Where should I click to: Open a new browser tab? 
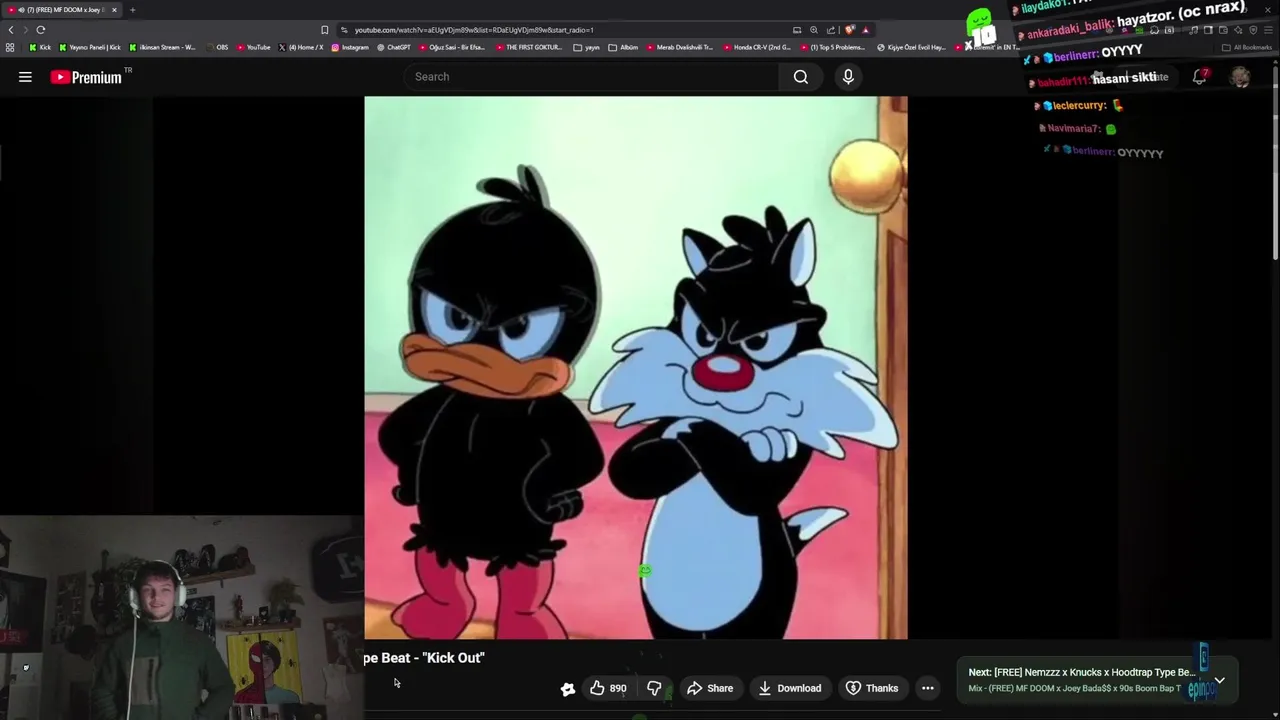tap(132, 10)
